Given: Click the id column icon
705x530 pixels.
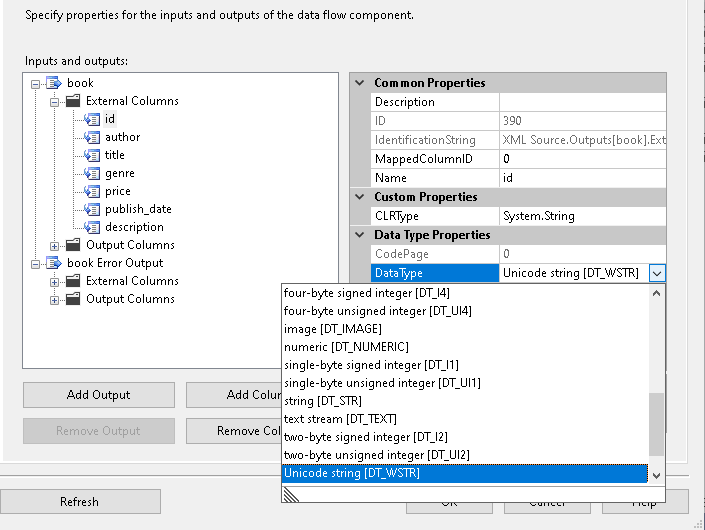Looking at the screenshot, I should click(92, 119).
